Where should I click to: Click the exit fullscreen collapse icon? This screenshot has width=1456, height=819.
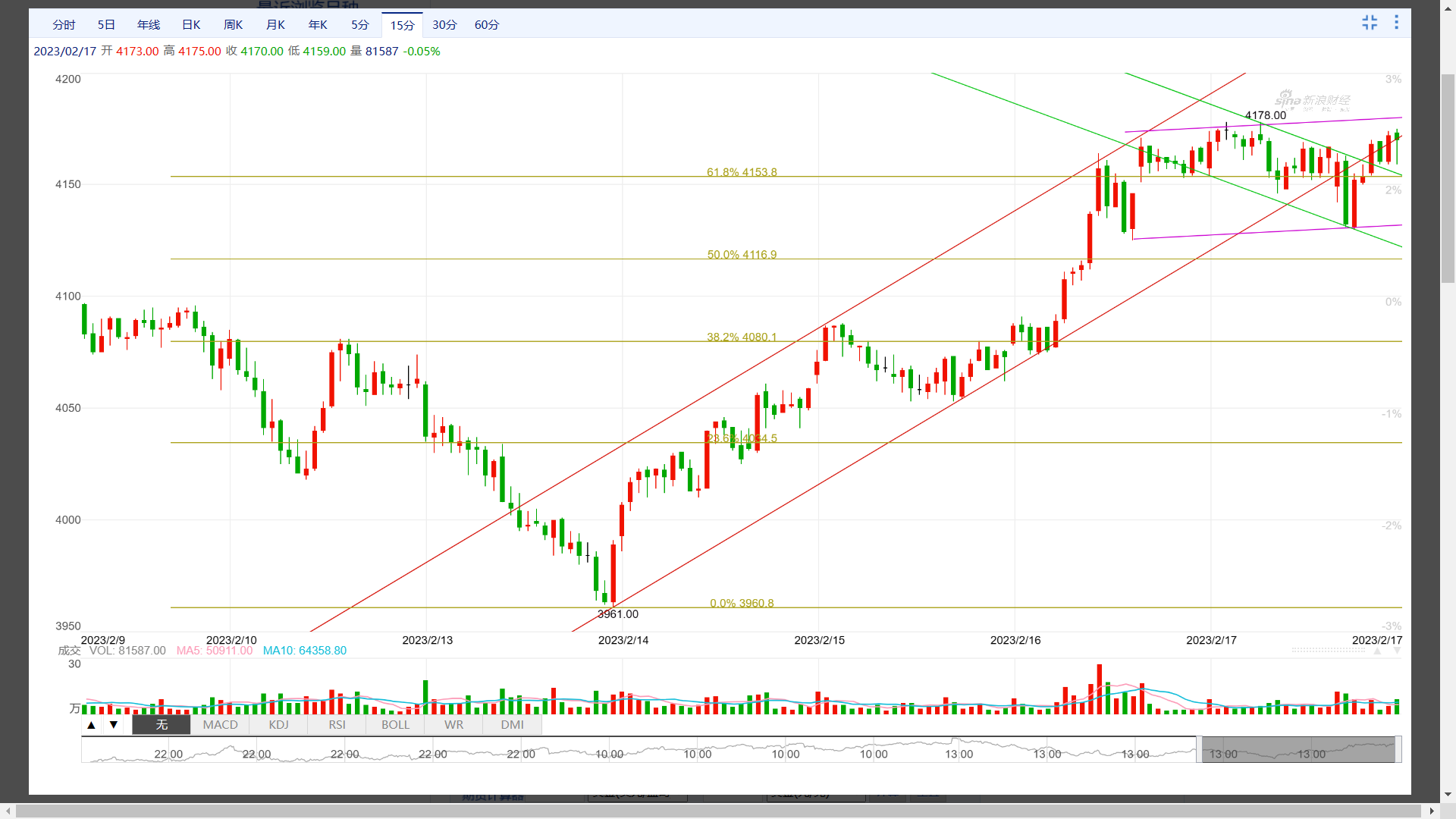point(1370,23)
